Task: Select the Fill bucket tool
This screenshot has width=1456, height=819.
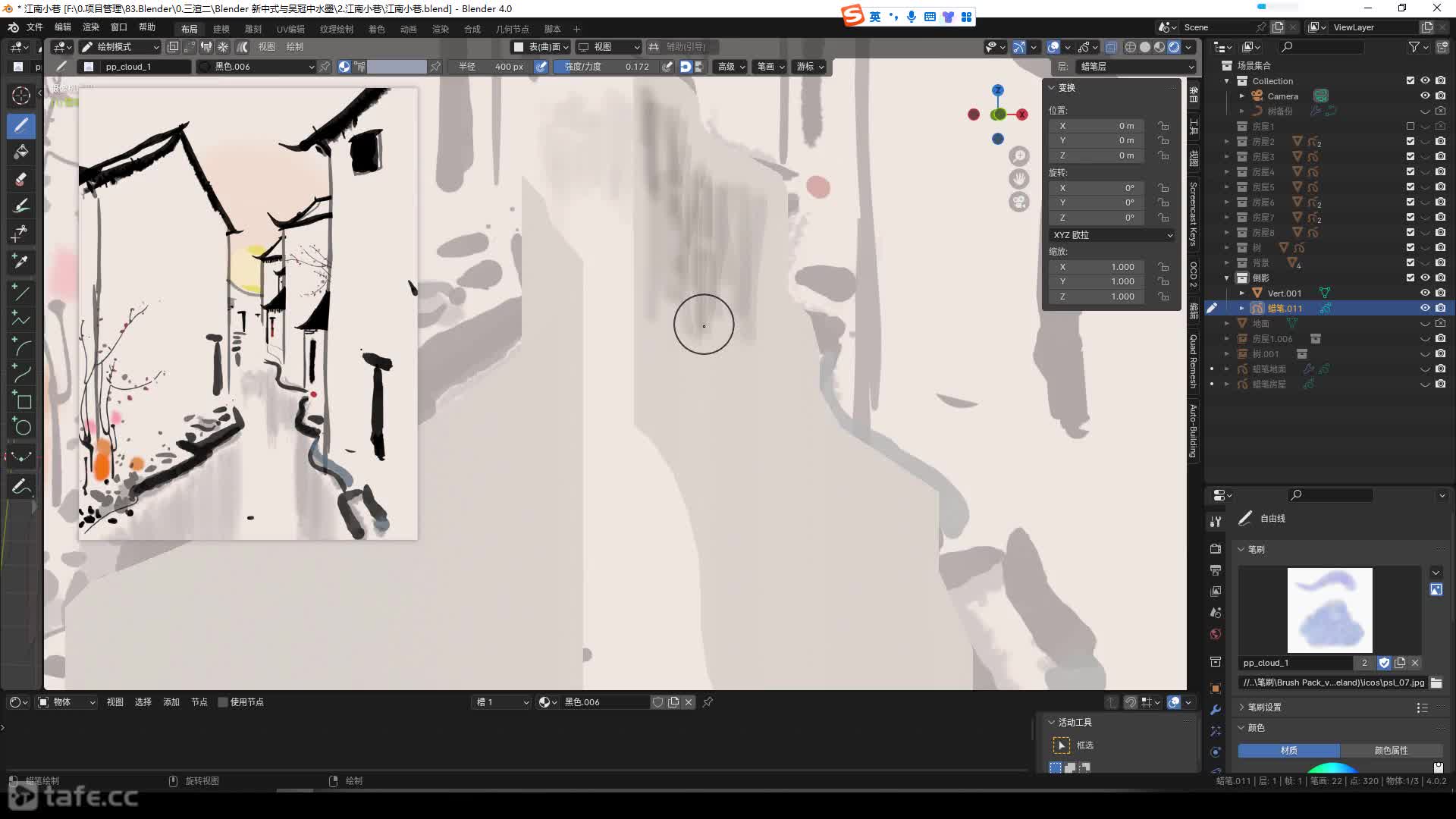Action: click(21, 152)
